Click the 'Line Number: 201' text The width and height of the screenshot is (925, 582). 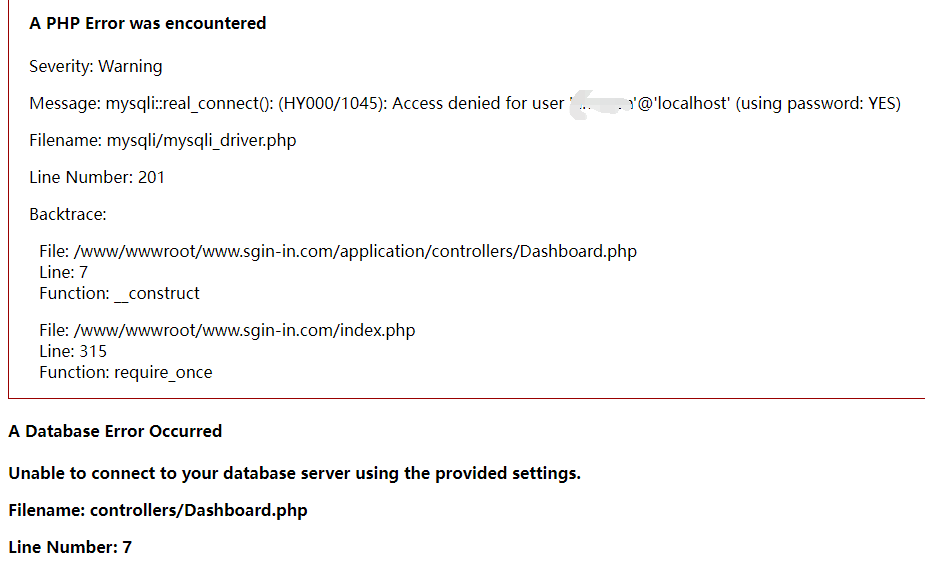click(97, 177)
